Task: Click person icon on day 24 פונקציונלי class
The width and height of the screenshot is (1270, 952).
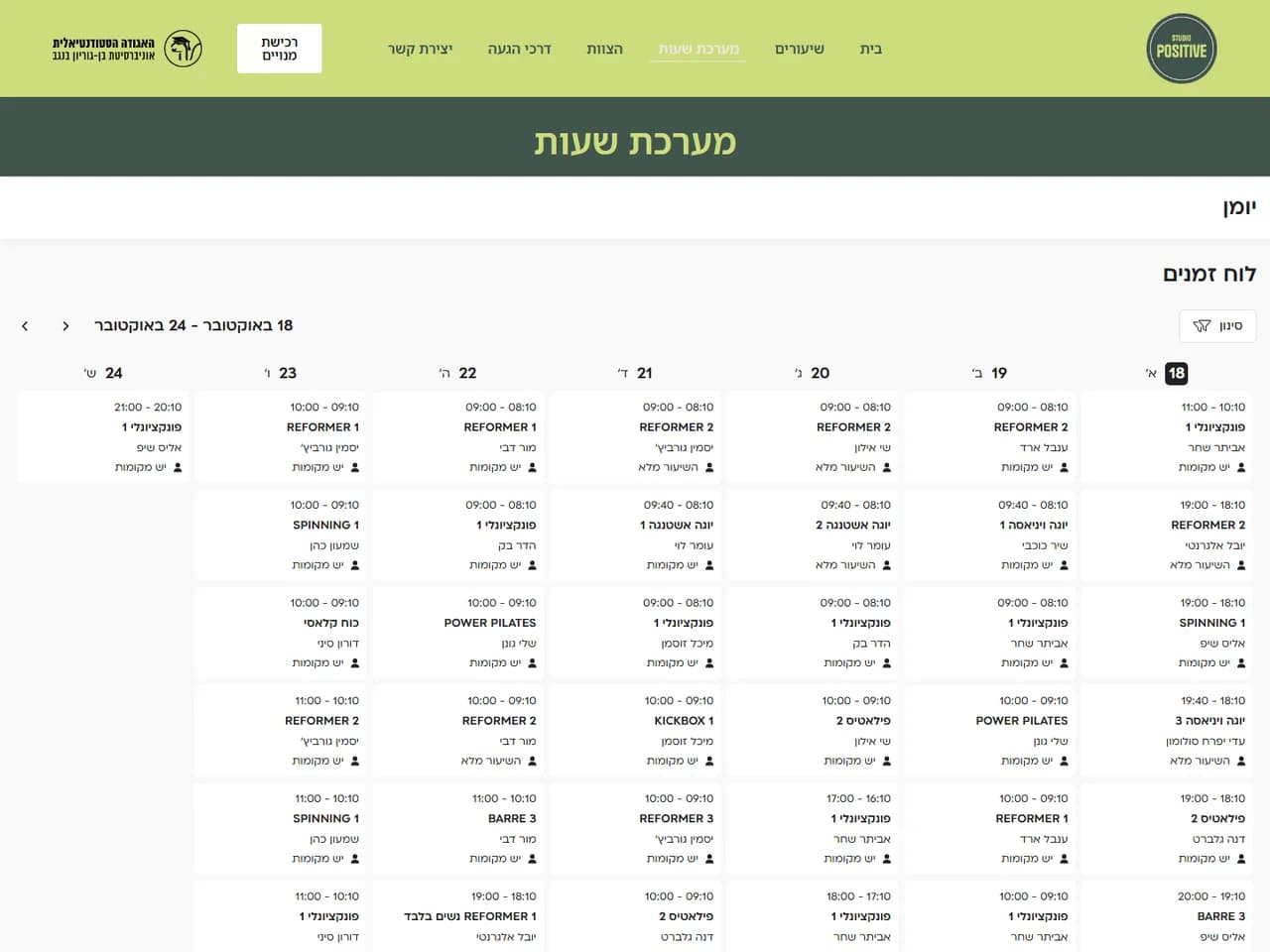Action: pos(178,467)
